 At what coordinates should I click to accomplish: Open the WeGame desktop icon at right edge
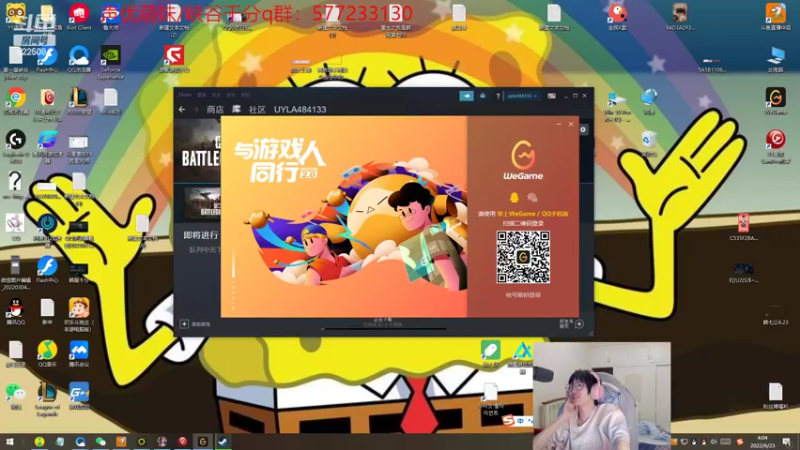776,101
